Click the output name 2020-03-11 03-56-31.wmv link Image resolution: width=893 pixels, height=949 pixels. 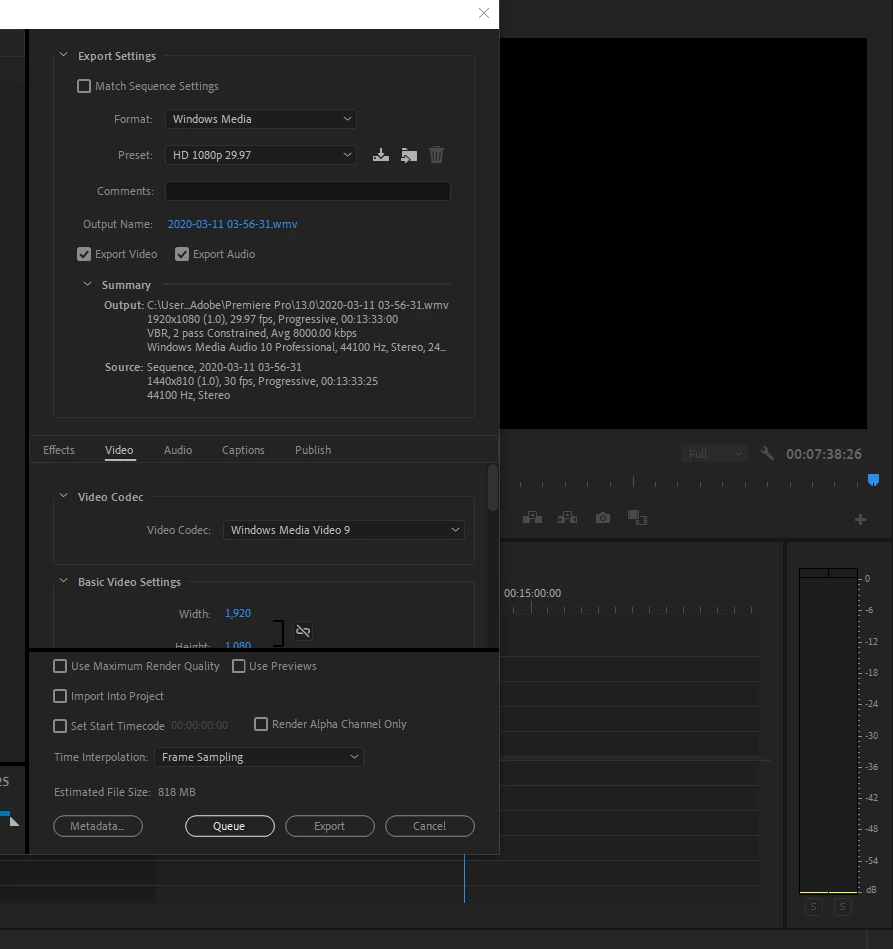click(232, 225)
